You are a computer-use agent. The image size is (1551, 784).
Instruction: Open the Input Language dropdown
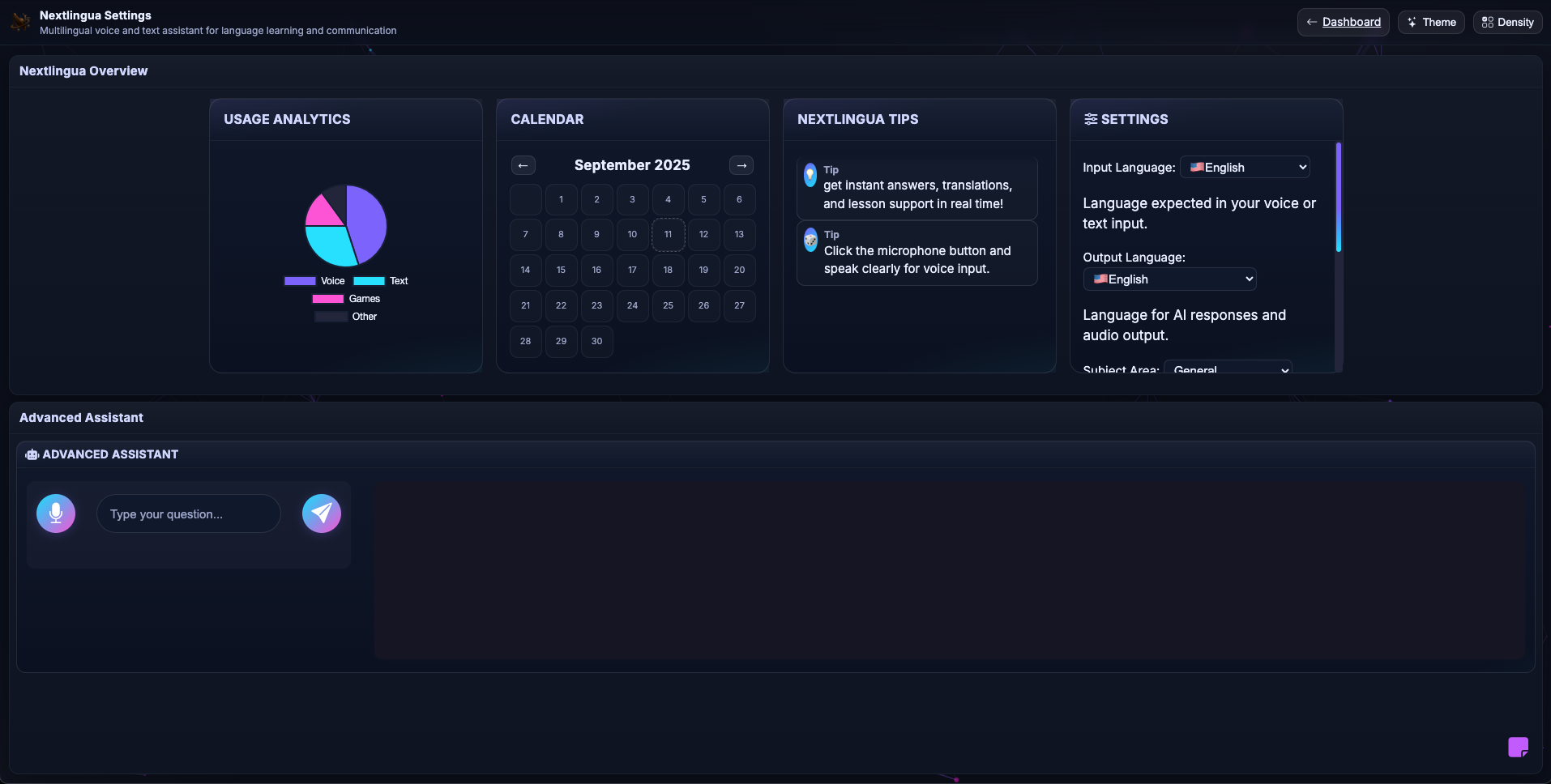point(1245,167)
